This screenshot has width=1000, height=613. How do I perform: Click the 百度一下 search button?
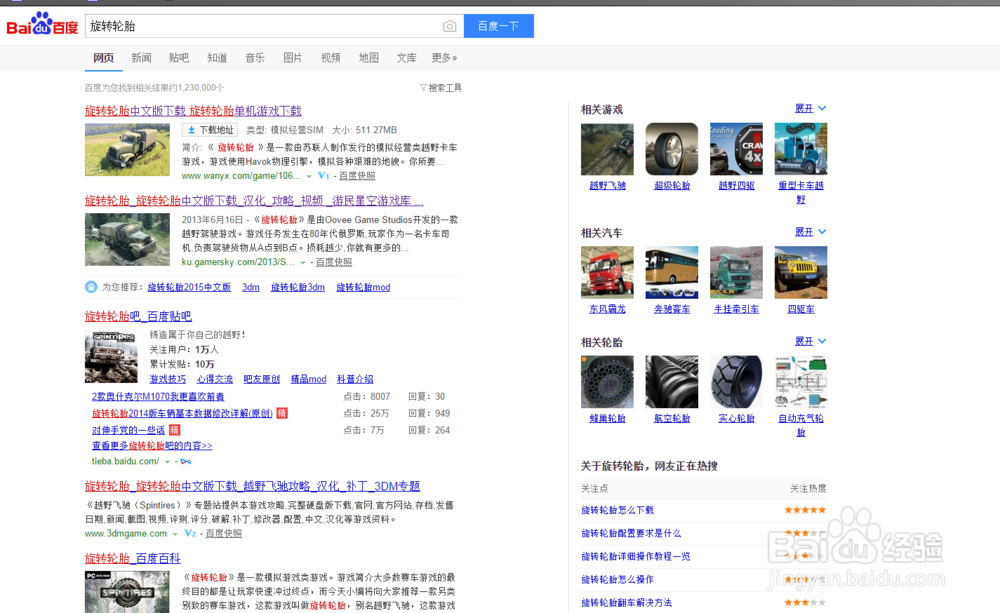click(499, 26)
